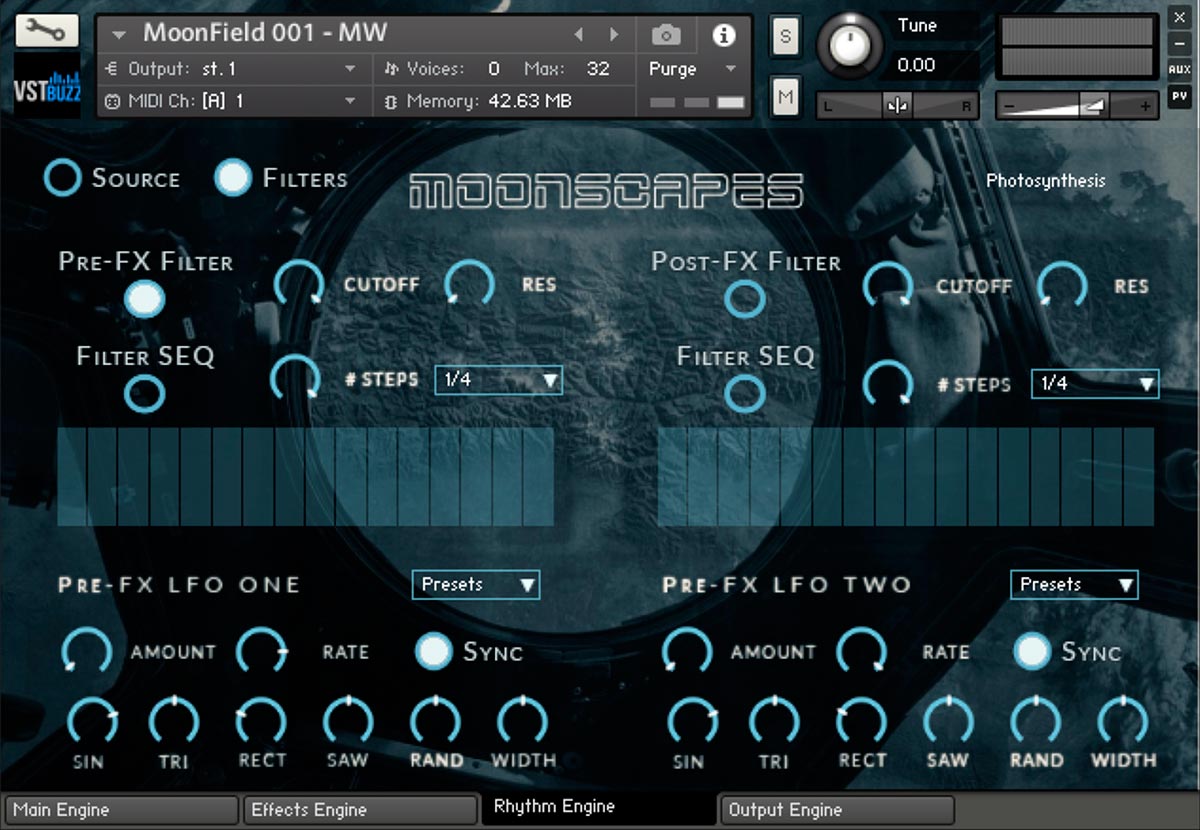
Task: Click the LFO Two RECT knob
Action: (862, 722)
